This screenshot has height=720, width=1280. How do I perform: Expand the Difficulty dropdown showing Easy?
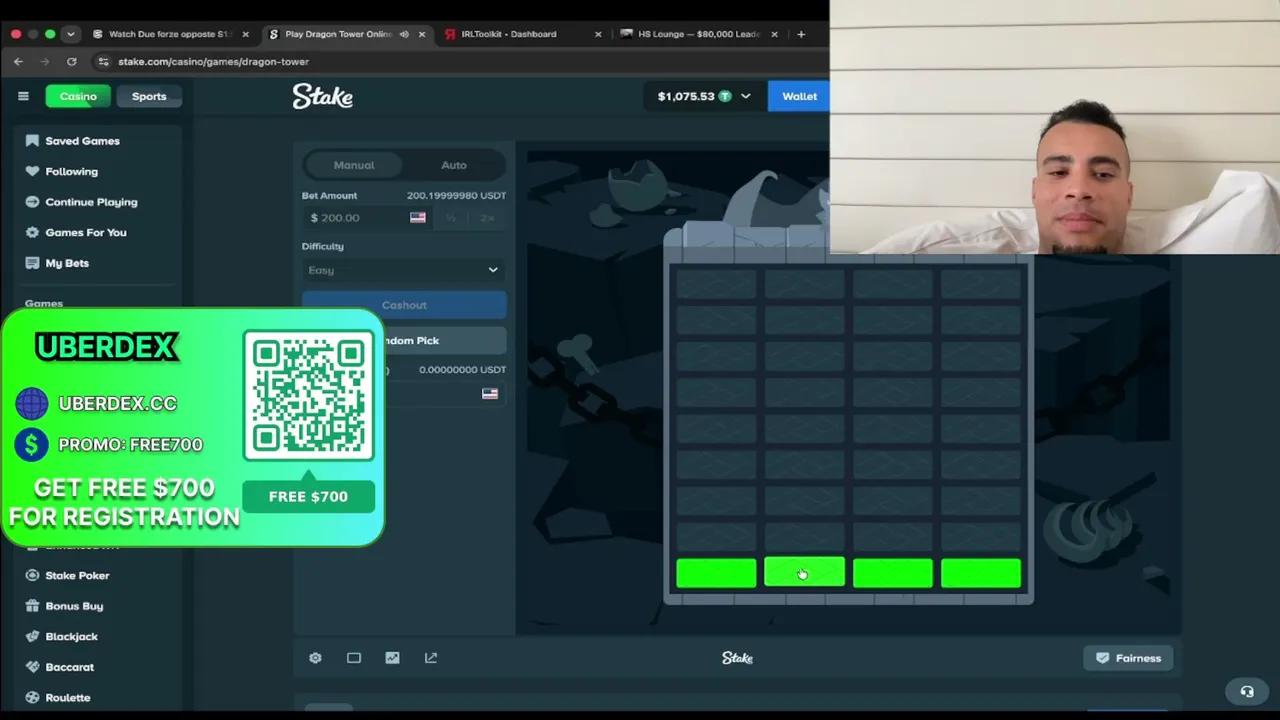coord(404,270)
